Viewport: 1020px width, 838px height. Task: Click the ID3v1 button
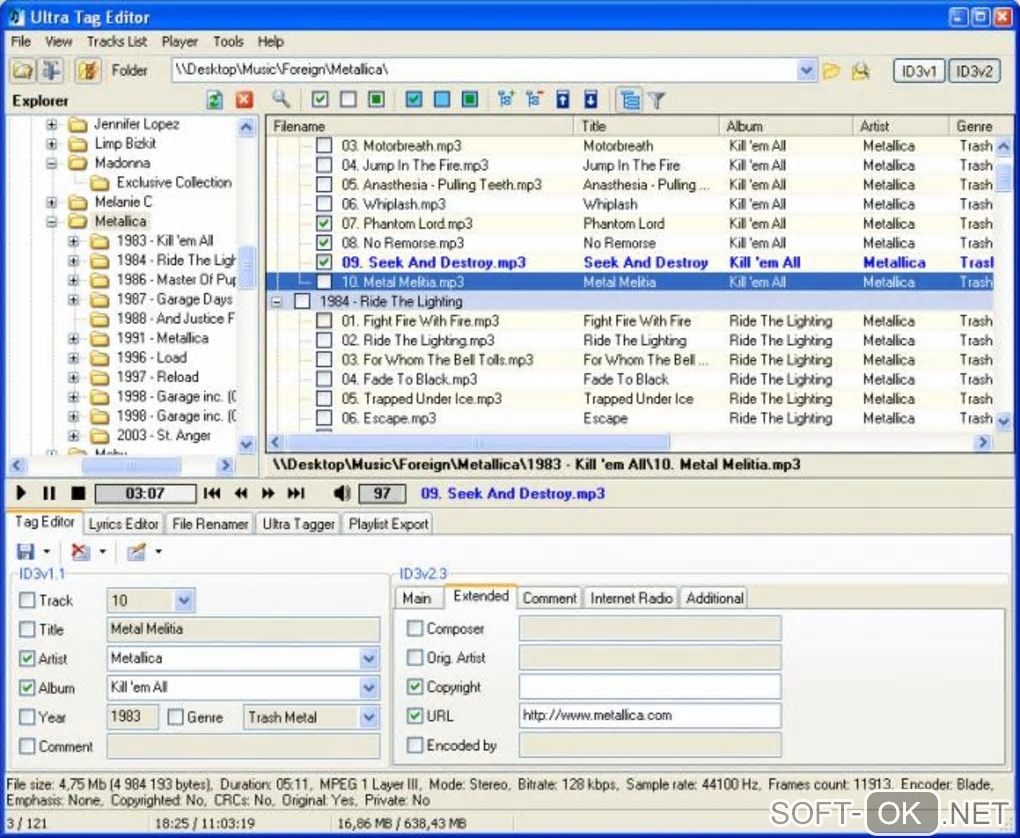[918, 70]
